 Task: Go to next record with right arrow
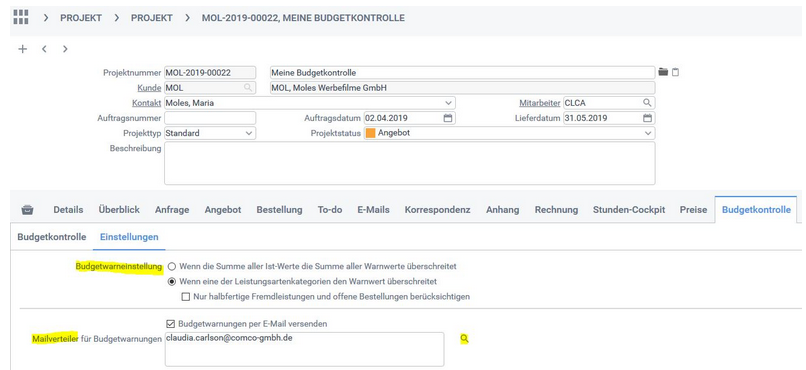[x=65, y=49]
